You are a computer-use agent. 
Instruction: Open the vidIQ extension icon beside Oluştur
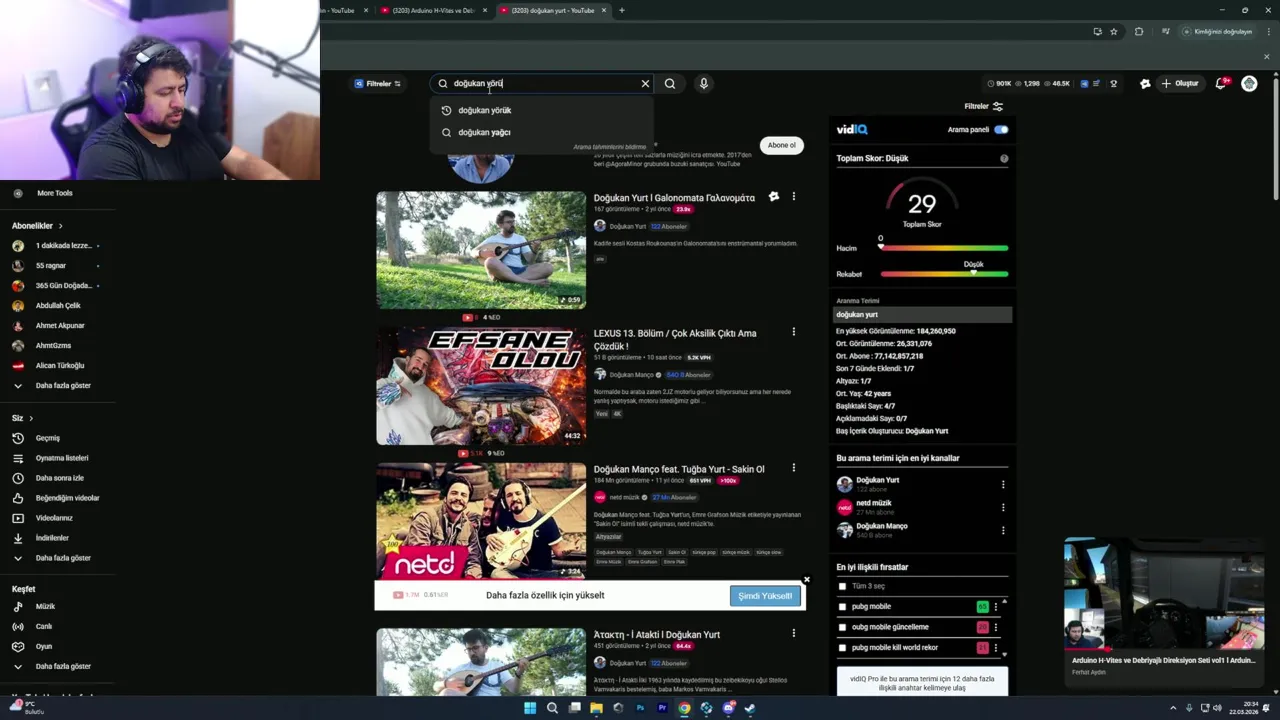pos(1145,84)
